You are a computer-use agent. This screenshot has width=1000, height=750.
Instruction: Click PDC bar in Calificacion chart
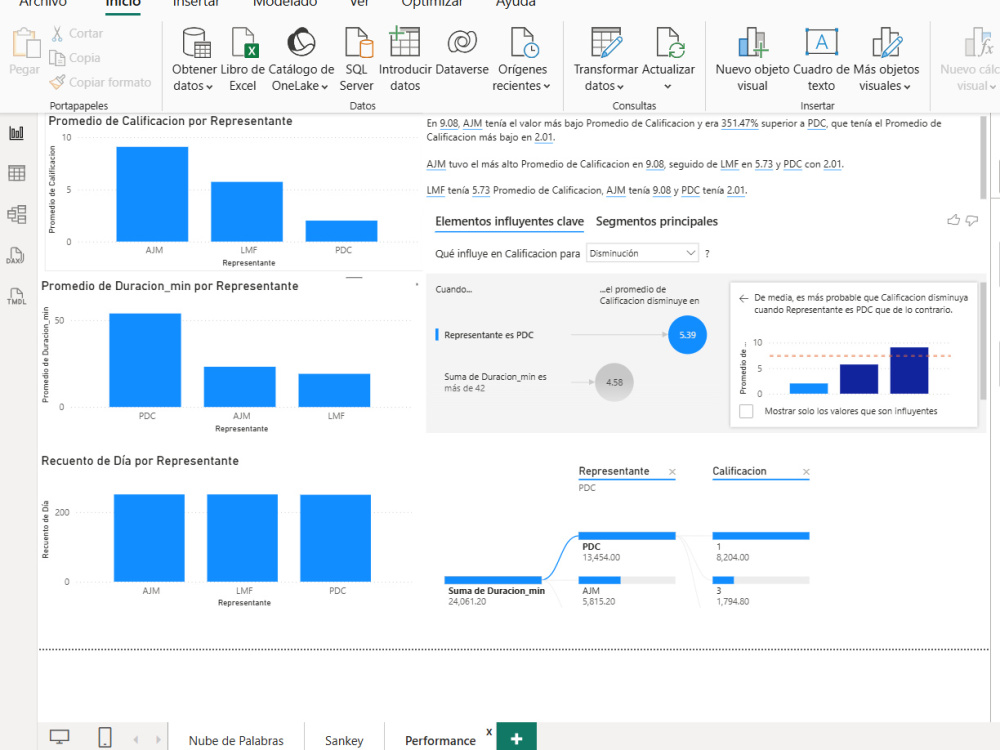click(x=342, y=231)
